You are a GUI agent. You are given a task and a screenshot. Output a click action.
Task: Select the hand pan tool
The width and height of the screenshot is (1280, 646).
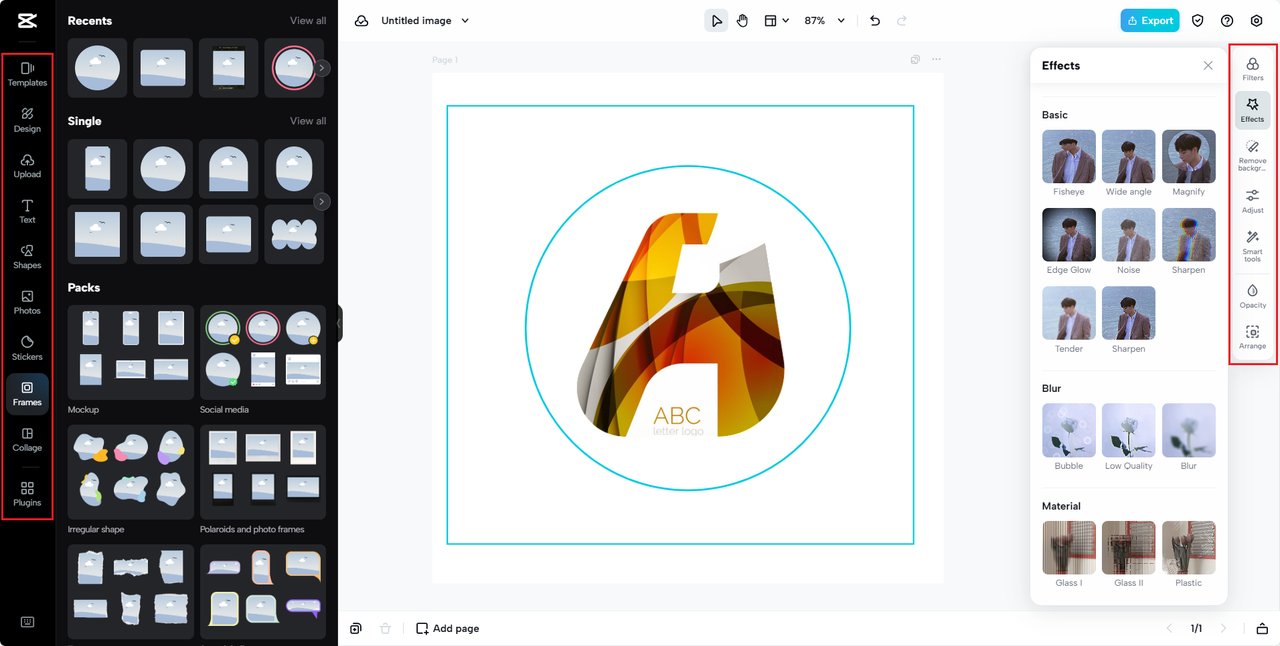click(x=742, y=20)
